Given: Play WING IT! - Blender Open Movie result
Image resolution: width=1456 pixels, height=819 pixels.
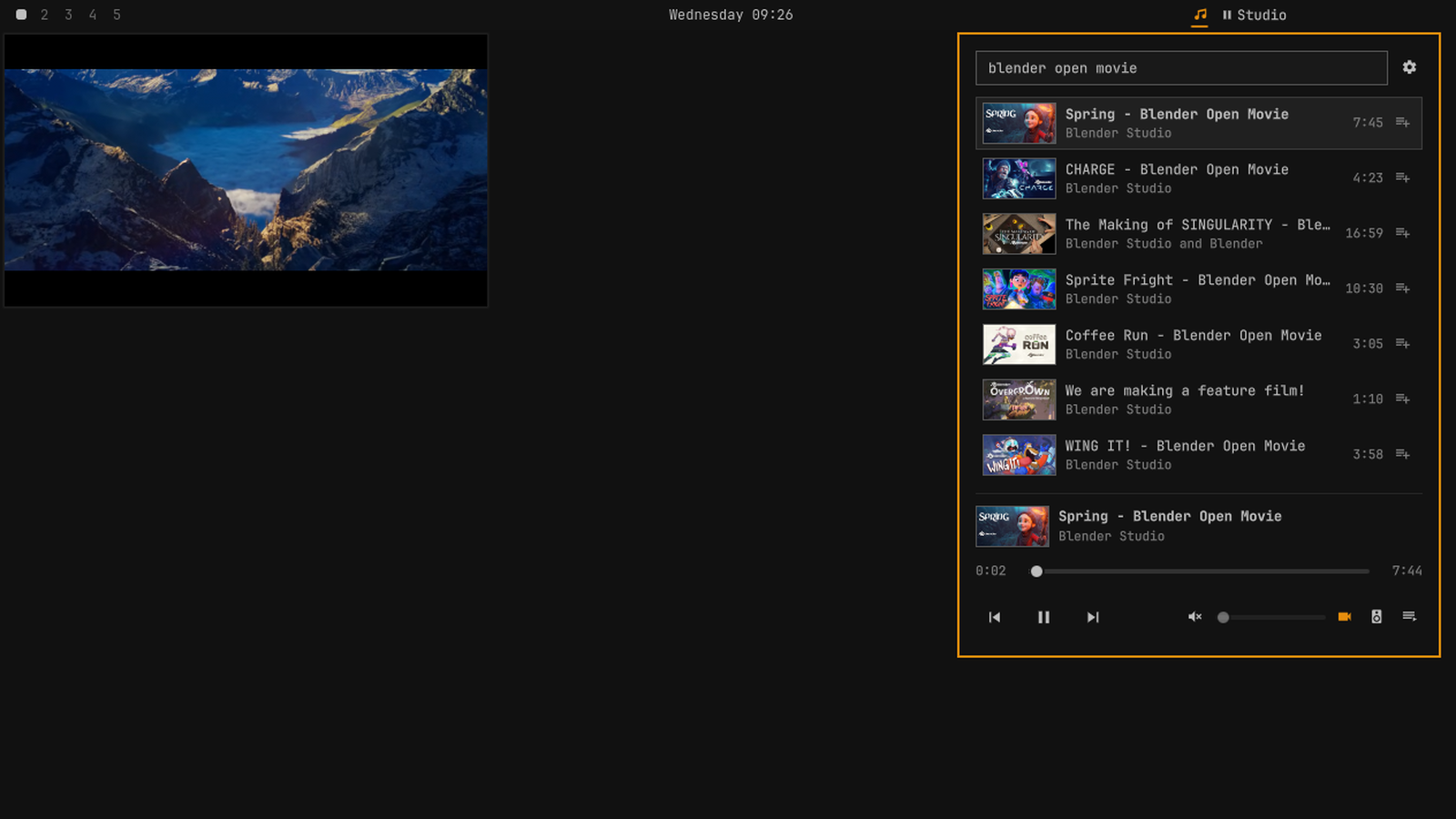Looking at the screenshot, I should tap(1198, 454).
